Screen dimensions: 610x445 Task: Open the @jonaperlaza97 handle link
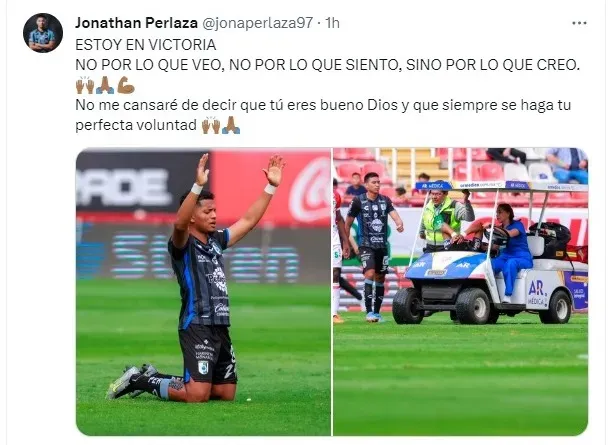click(x=258, y=23)
